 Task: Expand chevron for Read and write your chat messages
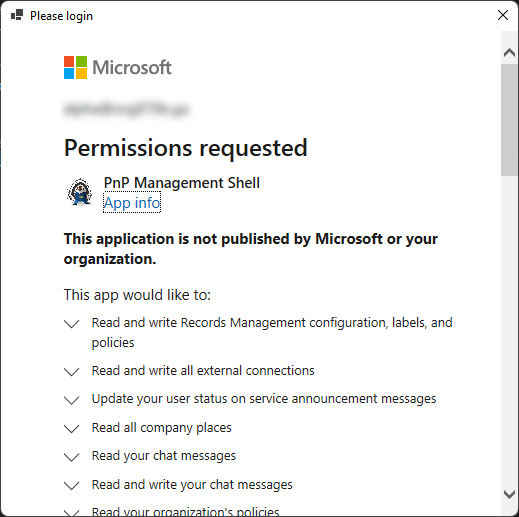(x=71, y=485)
